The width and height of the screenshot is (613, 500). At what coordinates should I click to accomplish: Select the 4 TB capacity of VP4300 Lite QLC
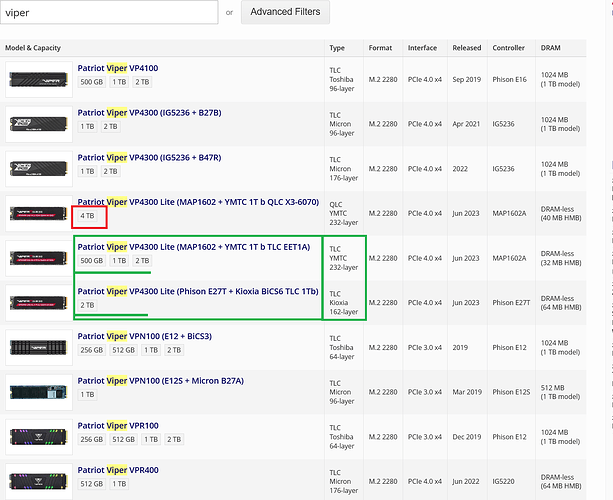(87, 216)
